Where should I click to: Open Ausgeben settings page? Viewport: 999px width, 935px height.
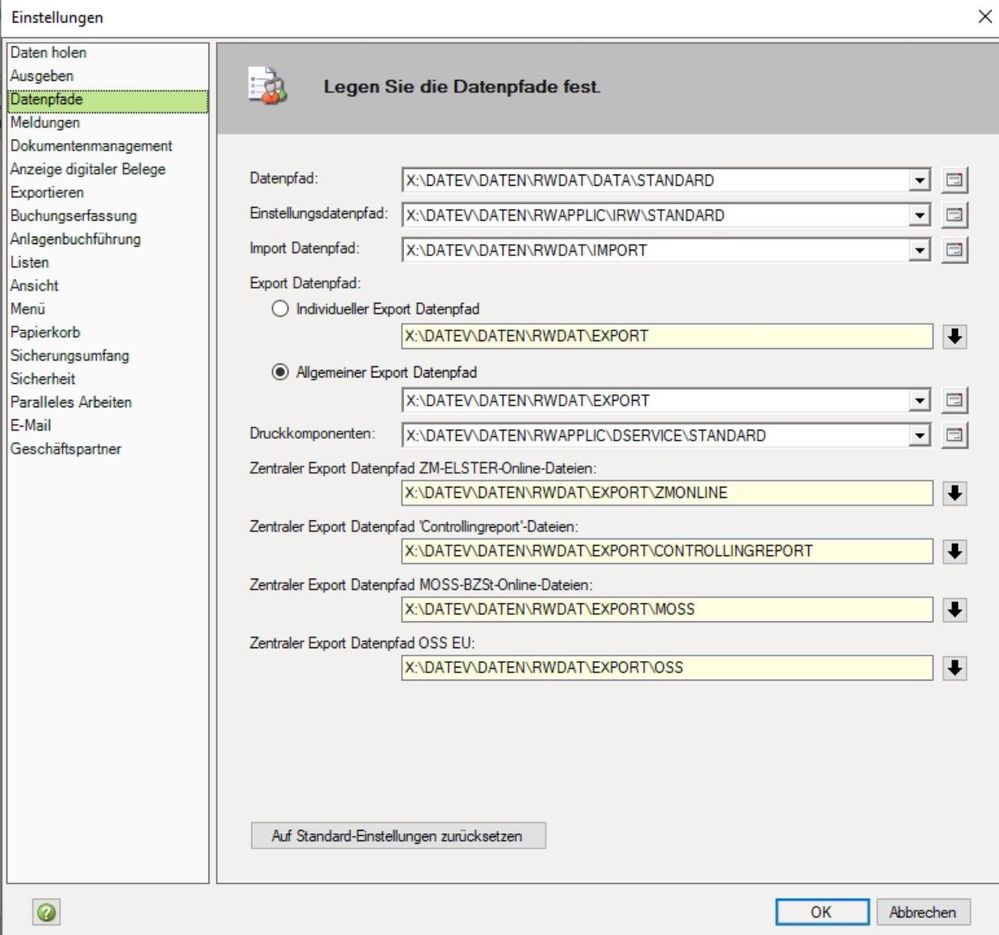tap(108, 76)
